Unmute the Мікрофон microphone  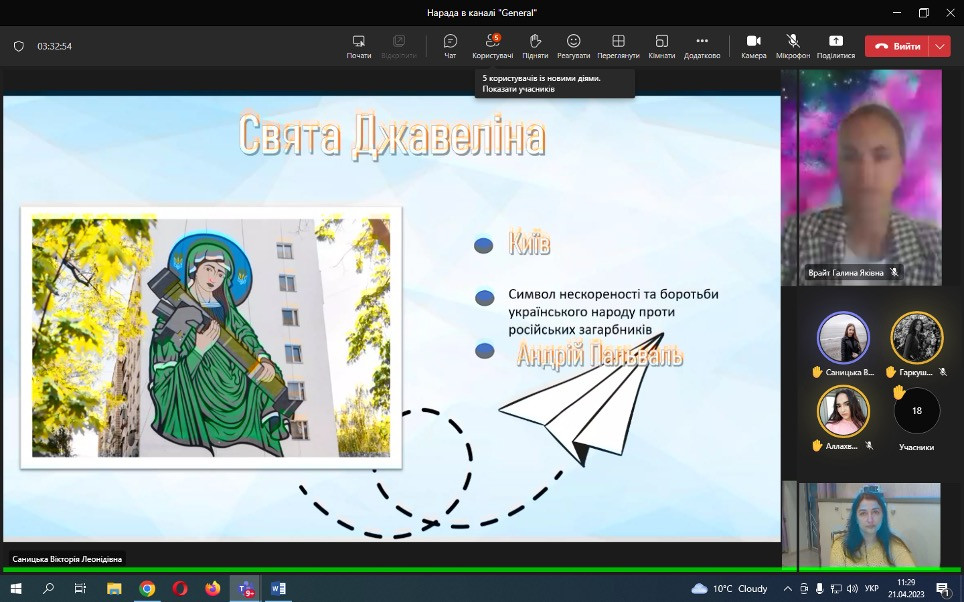click(793, 46)
